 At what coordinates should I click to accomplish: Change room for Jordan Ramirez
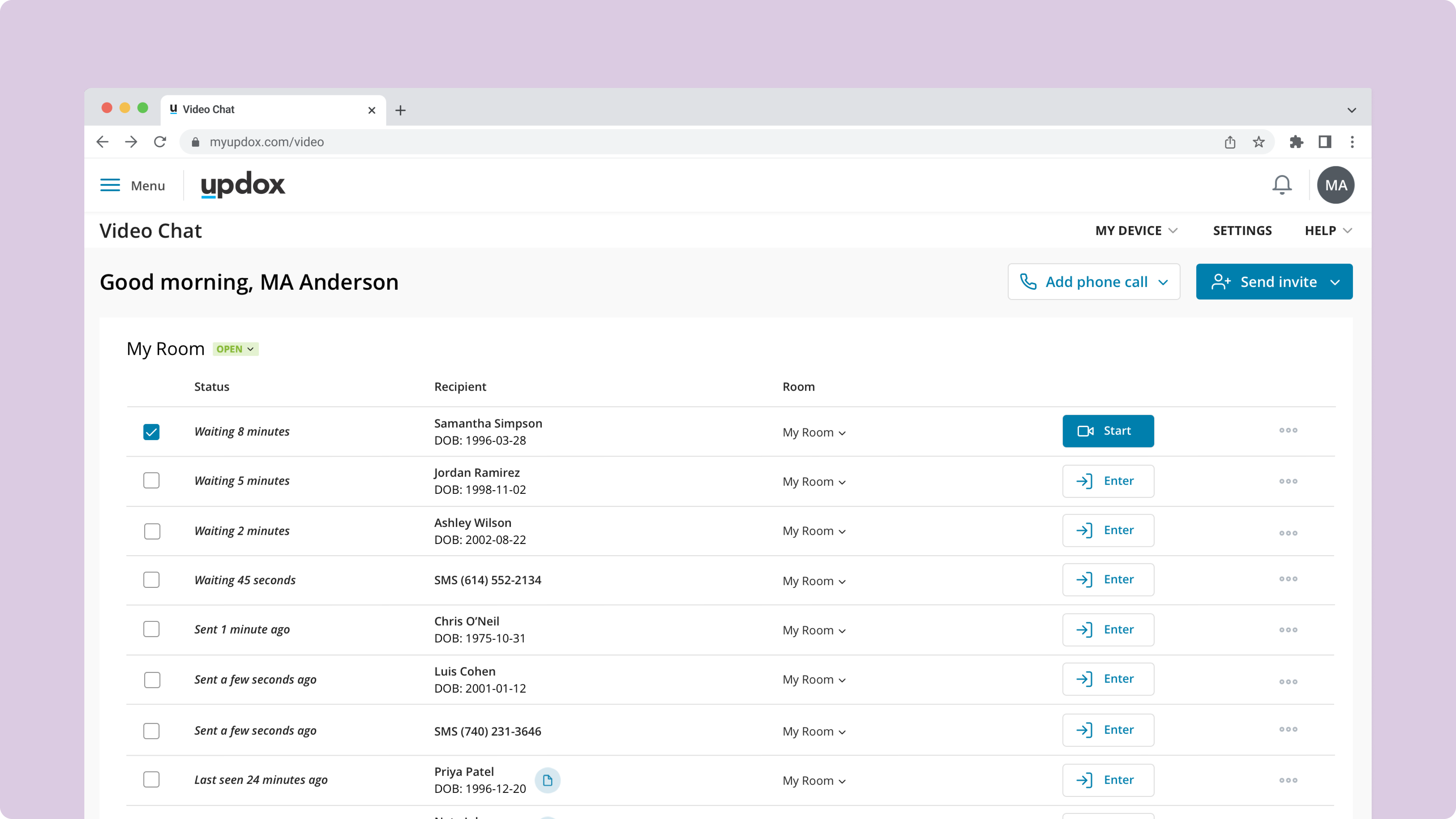pyautogui.click(x=814, y=482)
